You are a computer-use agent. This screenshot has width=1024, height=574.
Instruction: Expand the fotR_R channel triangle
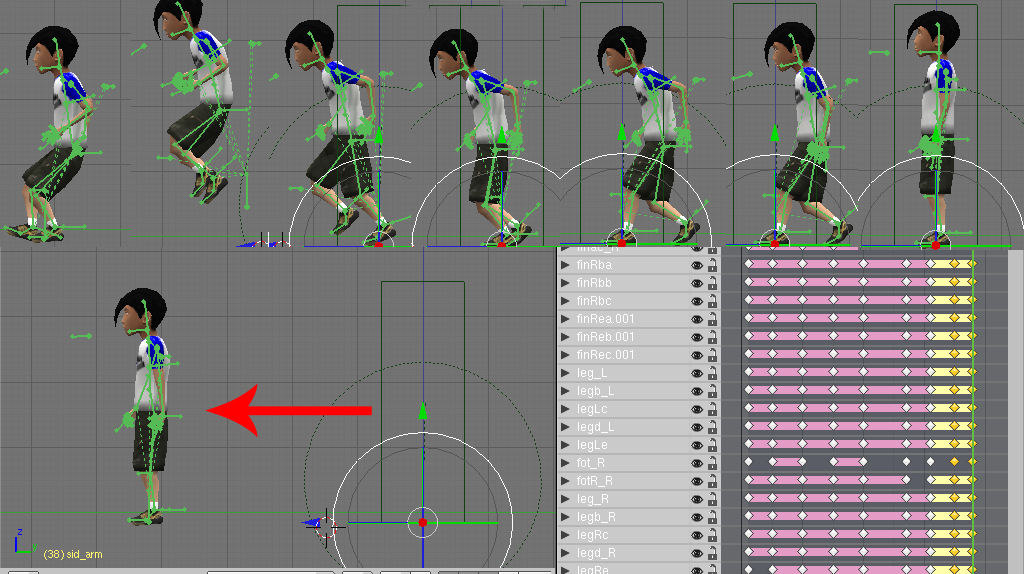(565, 481)
